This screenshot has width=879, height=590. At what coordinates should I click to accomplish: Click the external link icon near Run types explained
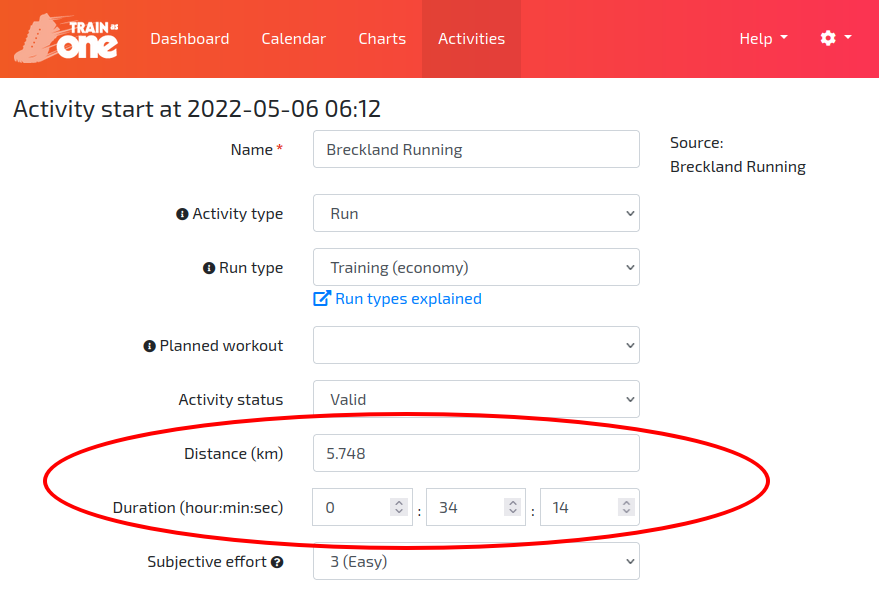point(320,298)
